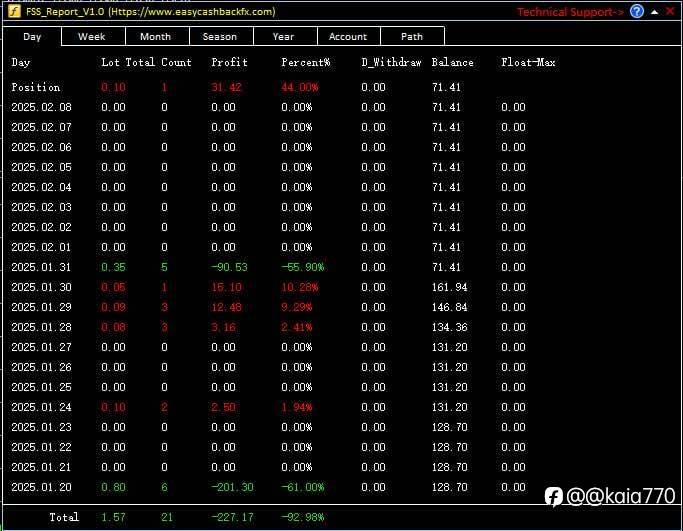
Task: Select the 2025.01.20 date row
Action: 41,487
